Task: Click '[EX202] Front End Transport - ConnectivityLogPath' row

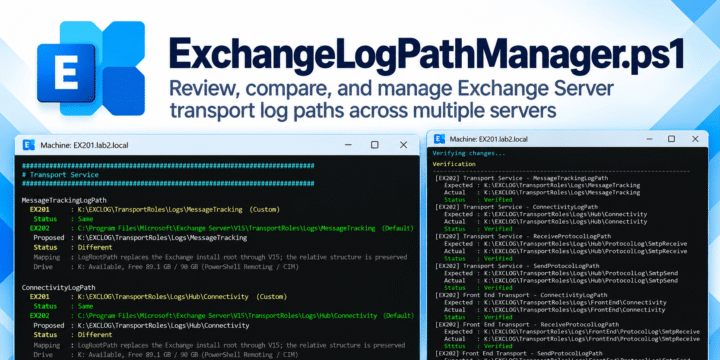Action: click(522, 295)
